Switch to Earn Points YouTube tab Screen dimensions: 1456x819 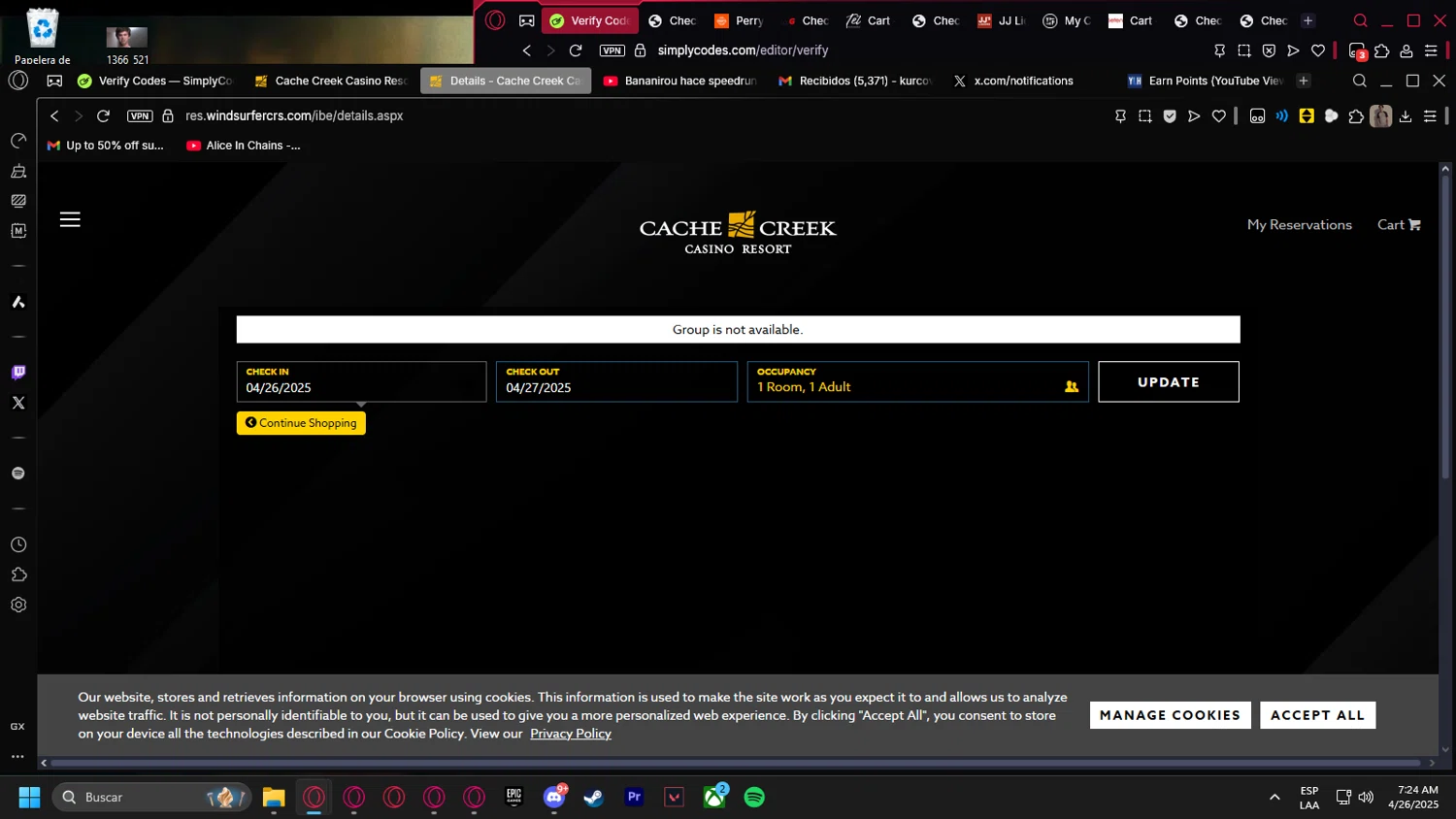click(x=1204, y=81)
